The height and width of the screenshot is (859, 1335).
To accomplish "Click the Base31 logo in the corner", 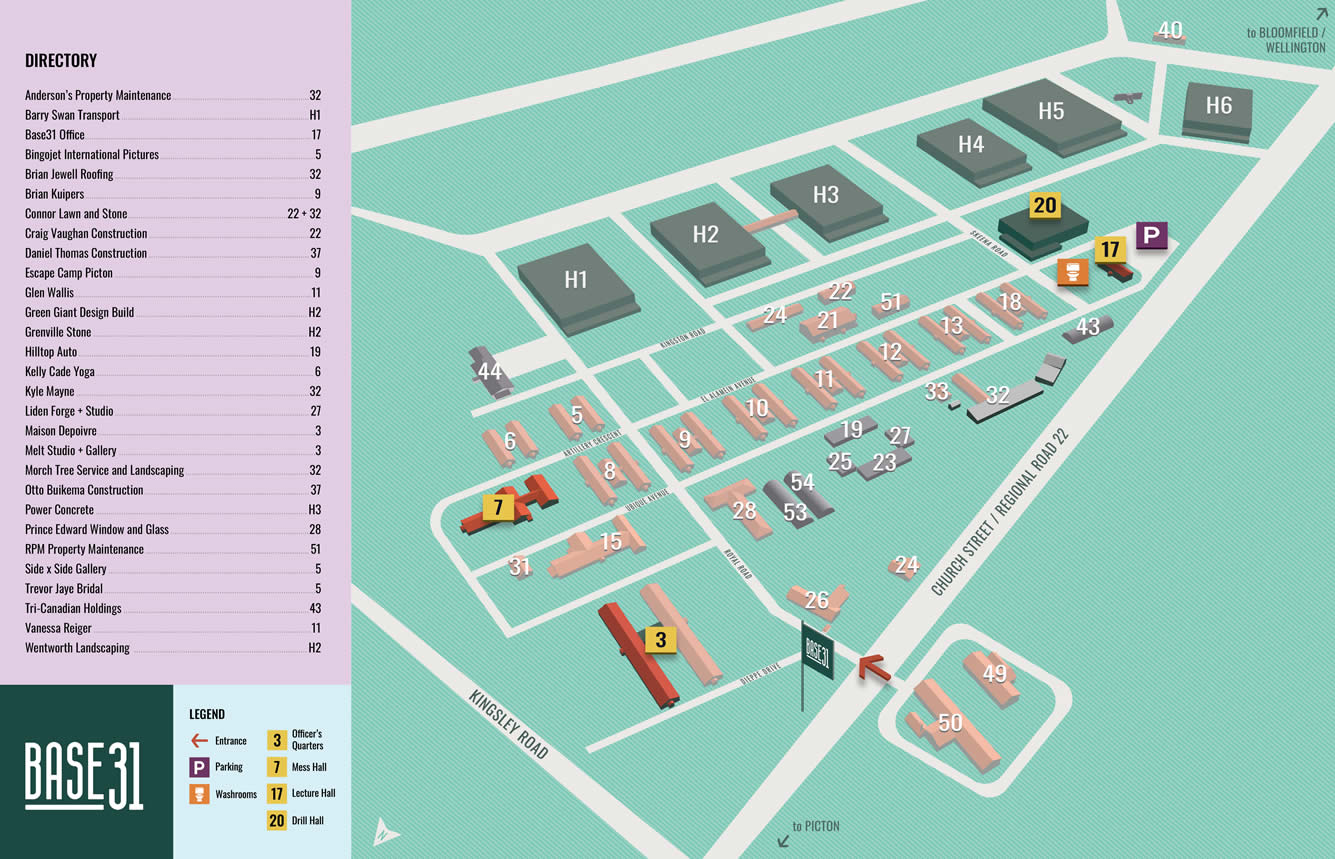I will [85, 774].
